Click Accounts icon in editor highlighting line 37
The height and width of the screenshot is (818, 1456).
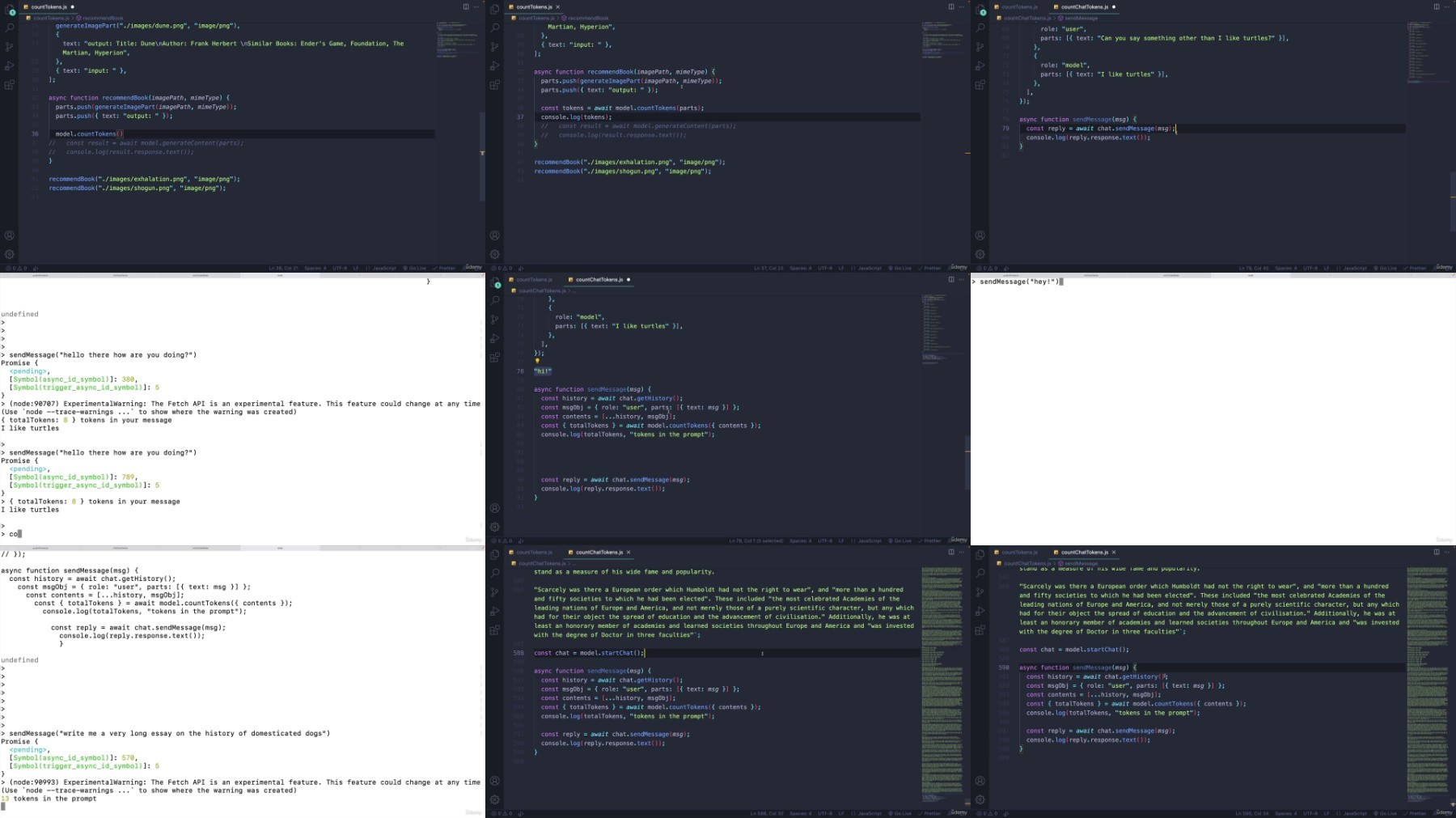point(495,235)
